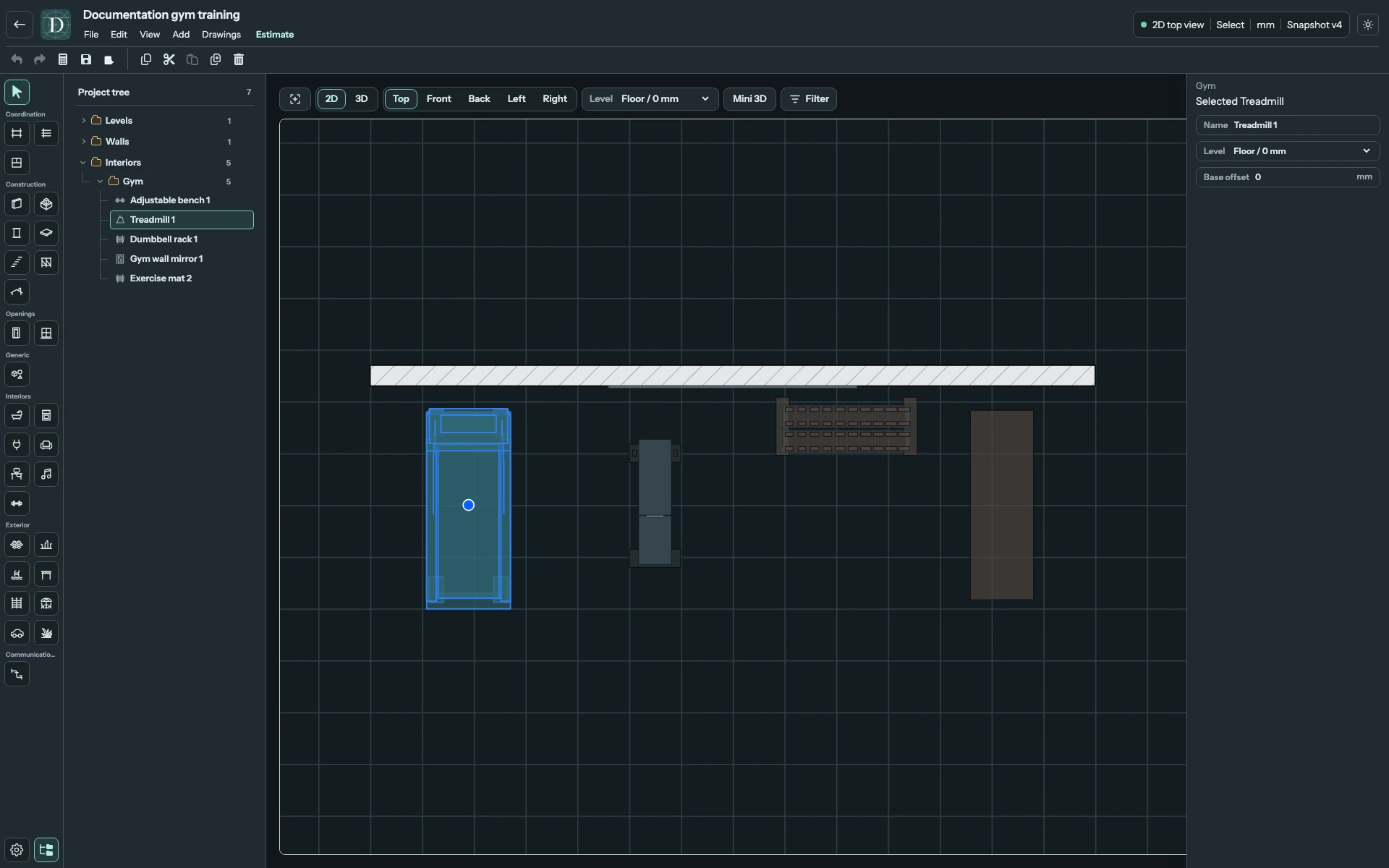Open the gym dumbbell interiors category
Viewport: 1389px width, 868px height.
pyautogui.click(x=17, y=503)
